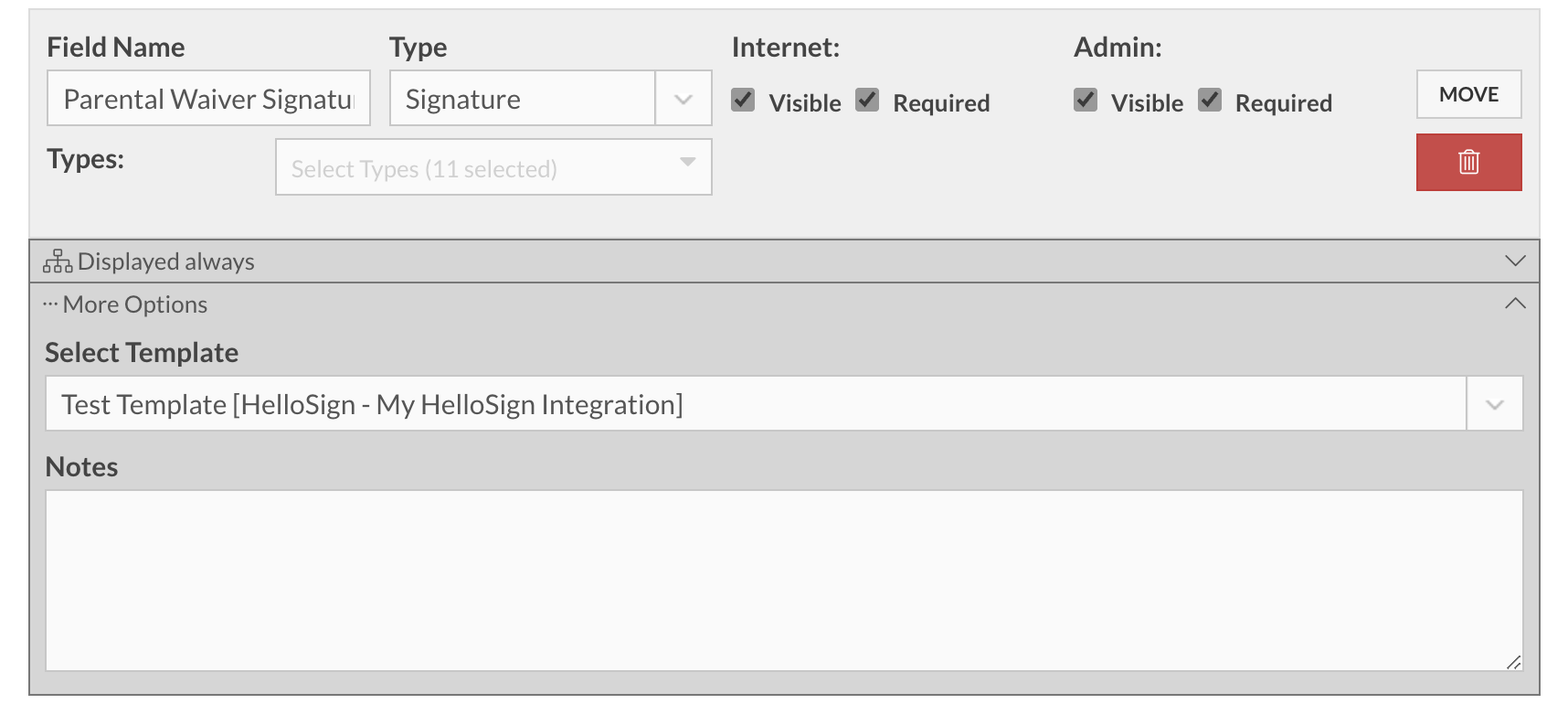Viewport: 1568px width, 704px height.
Task: Uncheck Required under Internet
Action: pyautogui.click(x=868, y=98)
